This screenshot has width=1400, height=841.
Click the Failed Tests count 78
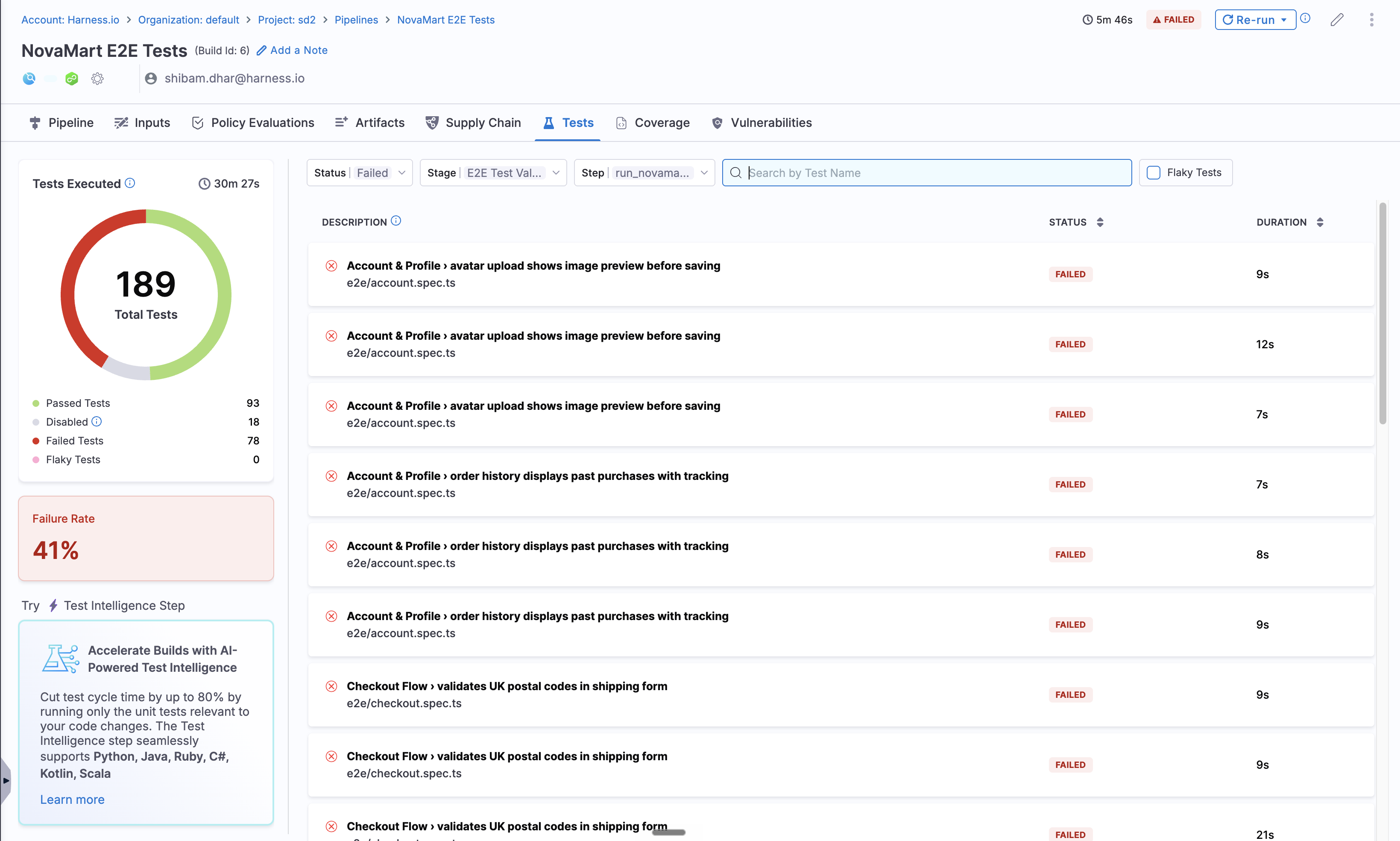(253, 441)
